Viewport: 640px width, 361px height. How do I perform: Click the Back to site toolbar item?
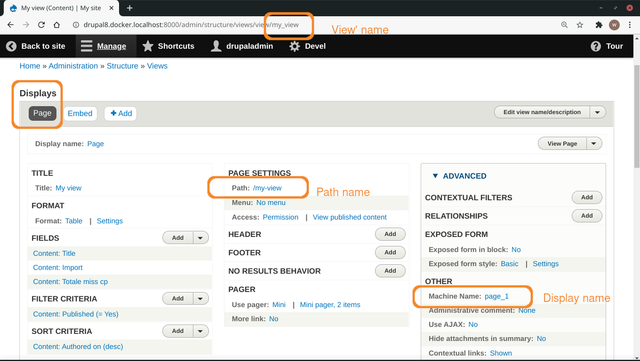click(x=36, y=46)
